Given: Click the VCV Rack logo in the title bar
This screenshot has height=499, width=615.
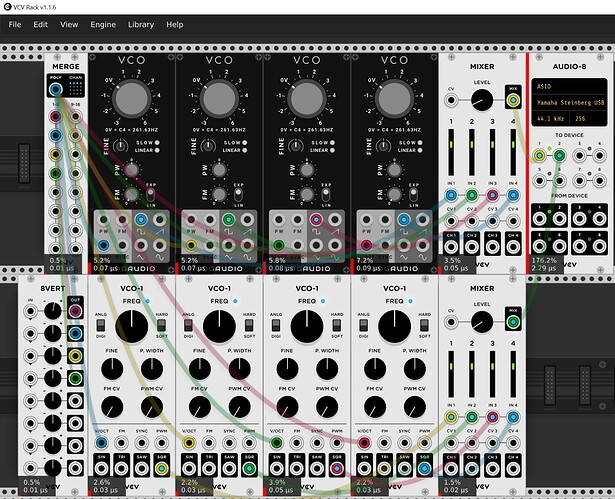Looking at the screenshot, I should [x=7, y=7].
